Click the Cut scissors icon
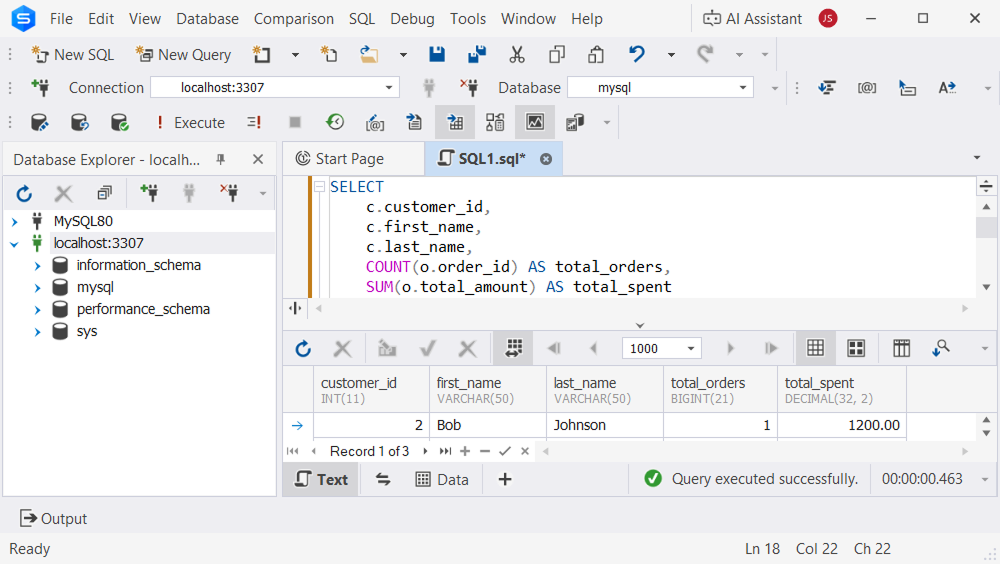The width and height of the screenshot is (1000, 564). (517, 55)
